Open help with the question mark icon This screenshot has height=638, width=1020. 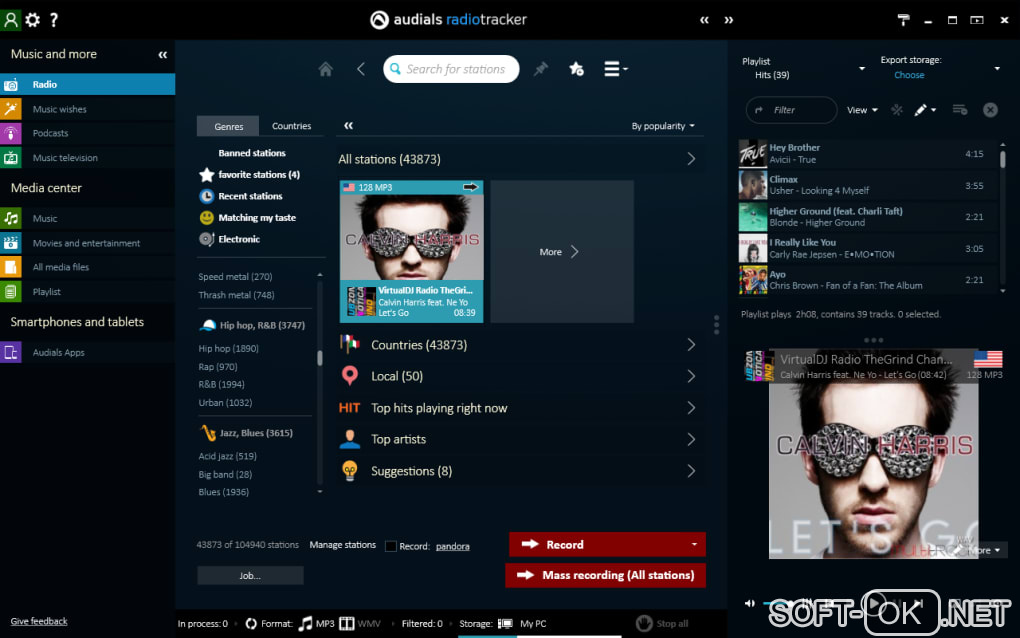pos(54,20)
